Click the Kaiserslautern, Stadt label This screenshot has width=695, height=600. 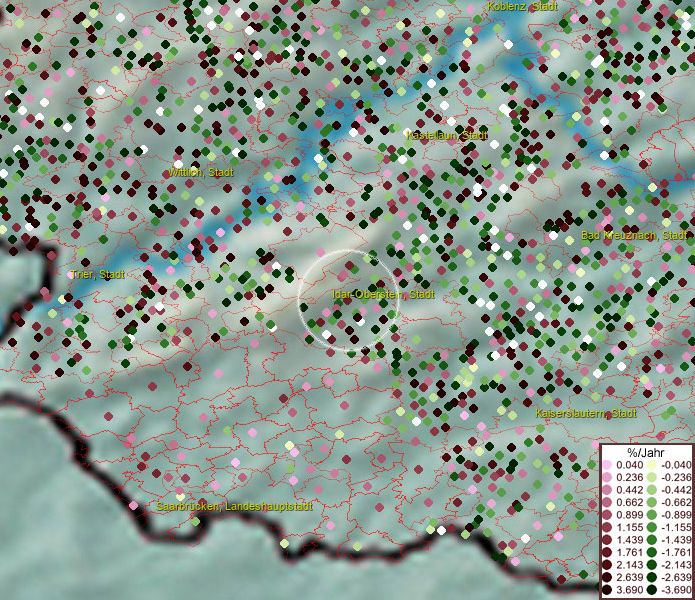[x=586, y=413]
